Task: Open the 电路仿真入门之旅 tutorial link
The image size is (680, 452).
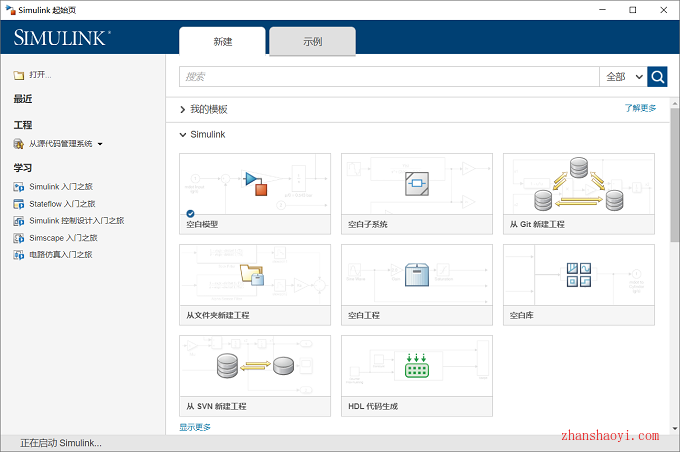Action: [x=61, y=255]
